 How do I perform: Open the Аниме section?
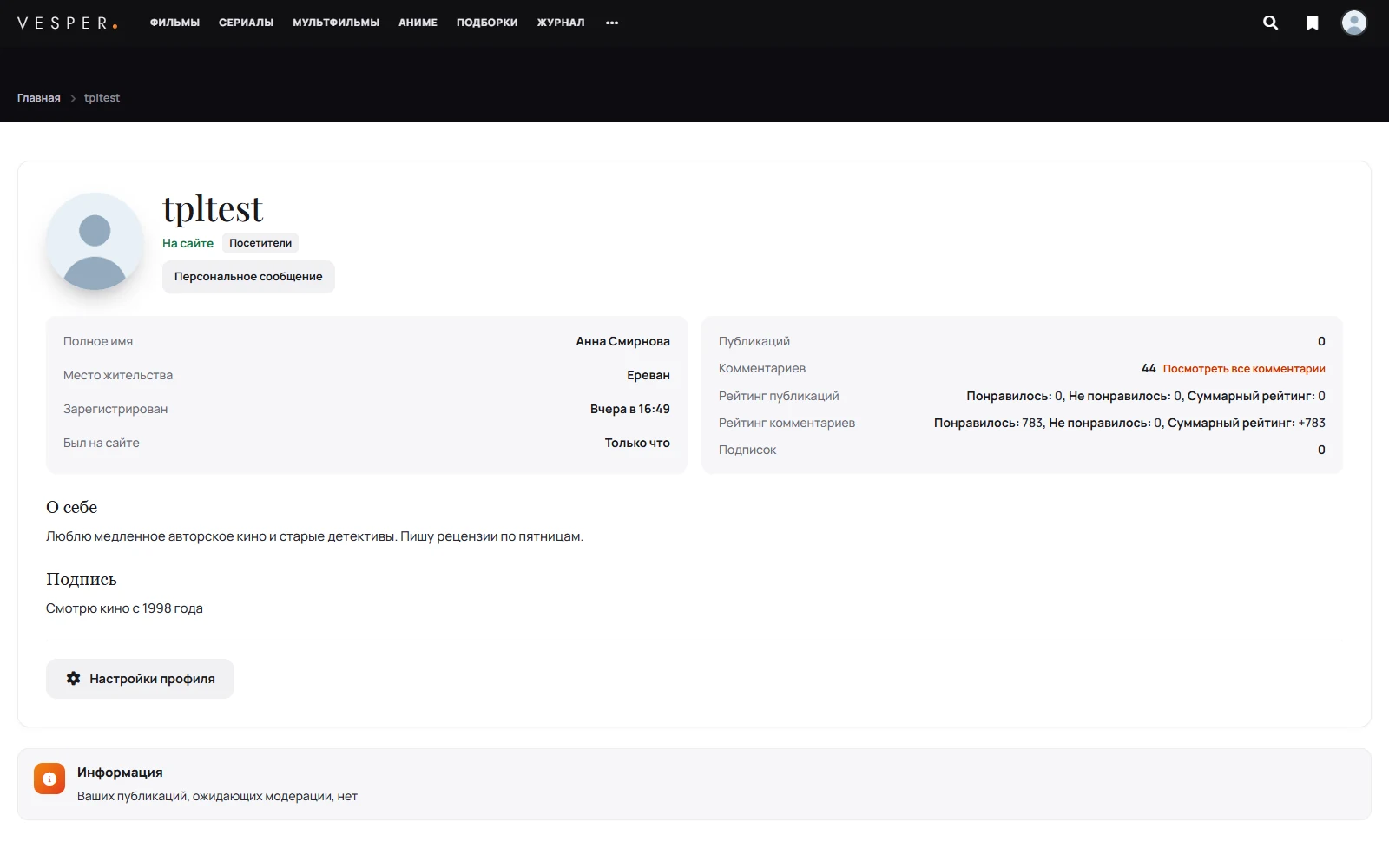[x=418, y=23]
